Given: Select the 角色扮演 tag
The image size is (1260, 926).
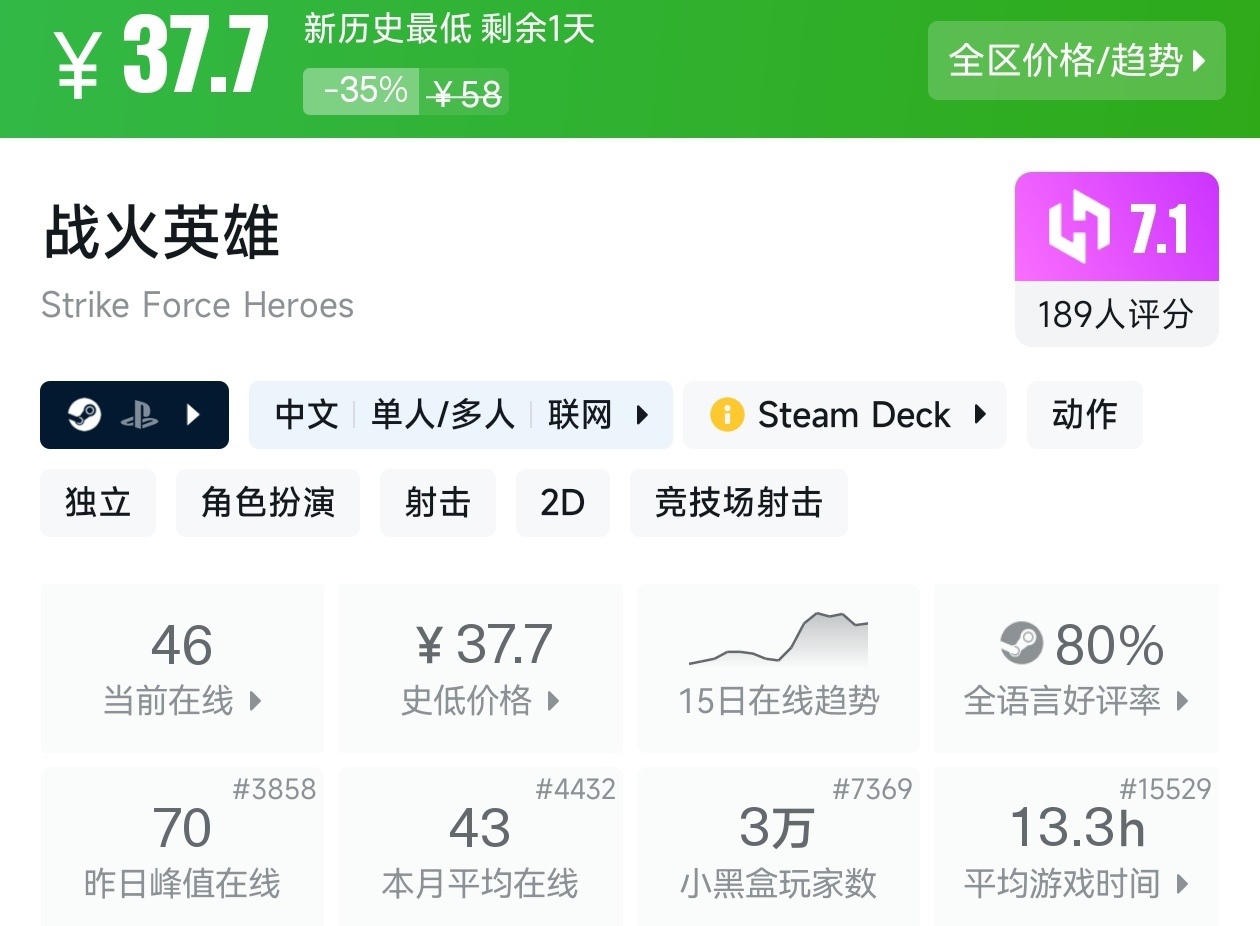Looking at the screenshot, I should click(268, 503).
